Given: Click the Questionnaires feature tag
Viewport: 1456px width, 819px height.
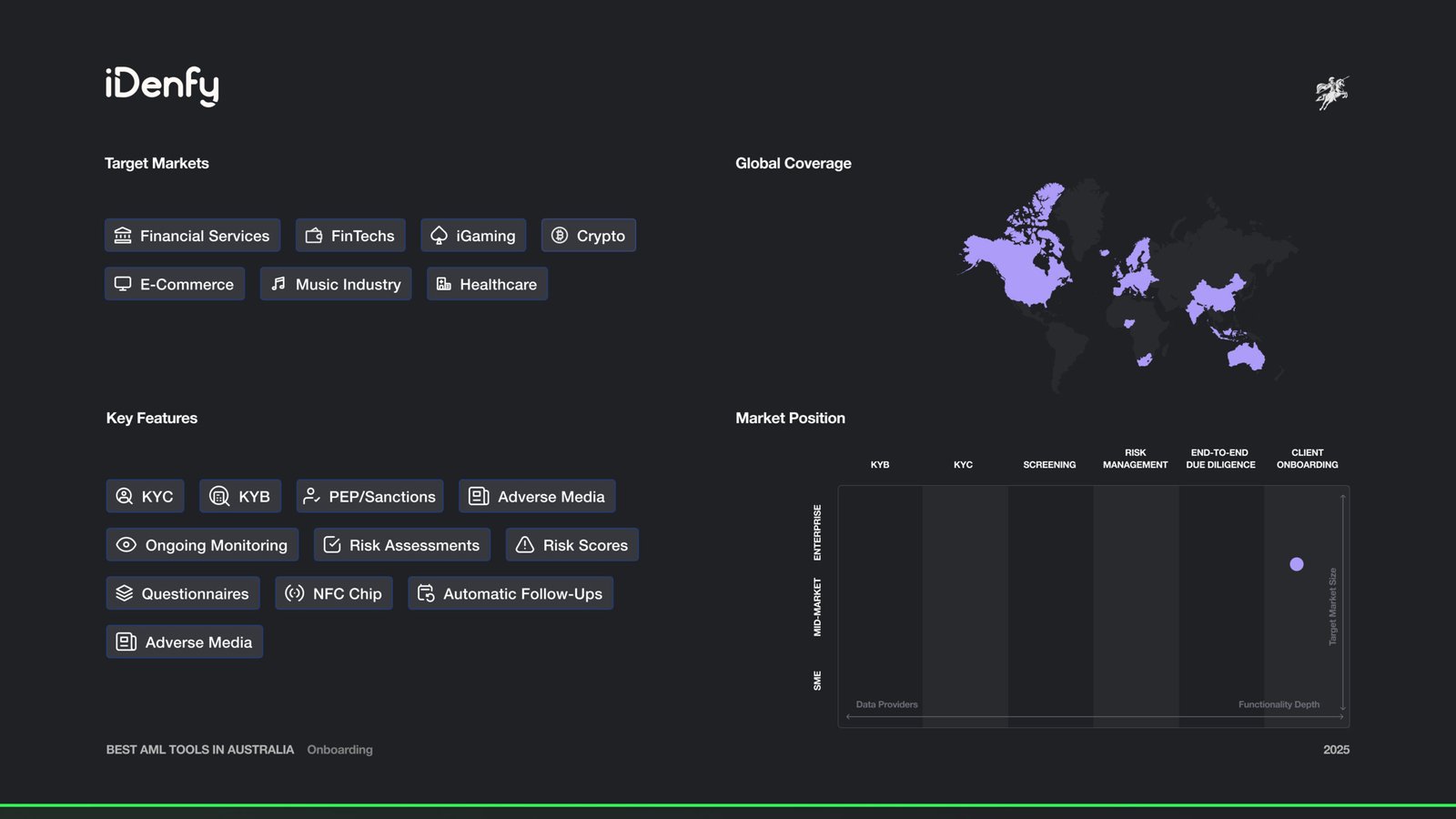Looking at the screenshot, I should pyautogui.click(x=183, y=593).
